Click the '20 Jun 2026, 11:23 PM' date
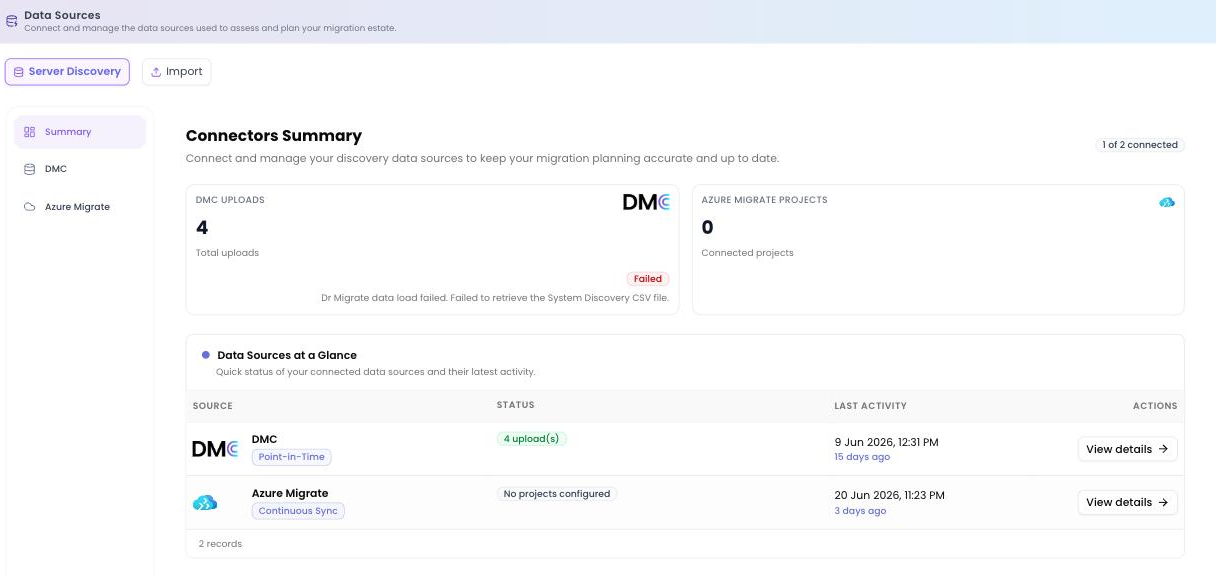Screen dimensions: 1216x575 (x=889, y=495)
